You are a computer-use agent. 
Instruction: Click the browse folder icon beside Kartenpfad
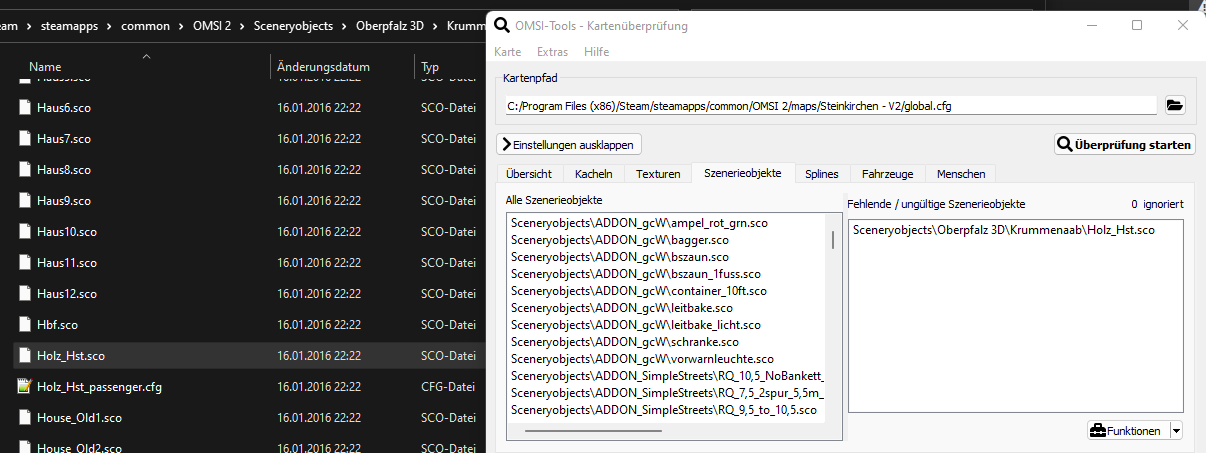(x=1174, y=105)
